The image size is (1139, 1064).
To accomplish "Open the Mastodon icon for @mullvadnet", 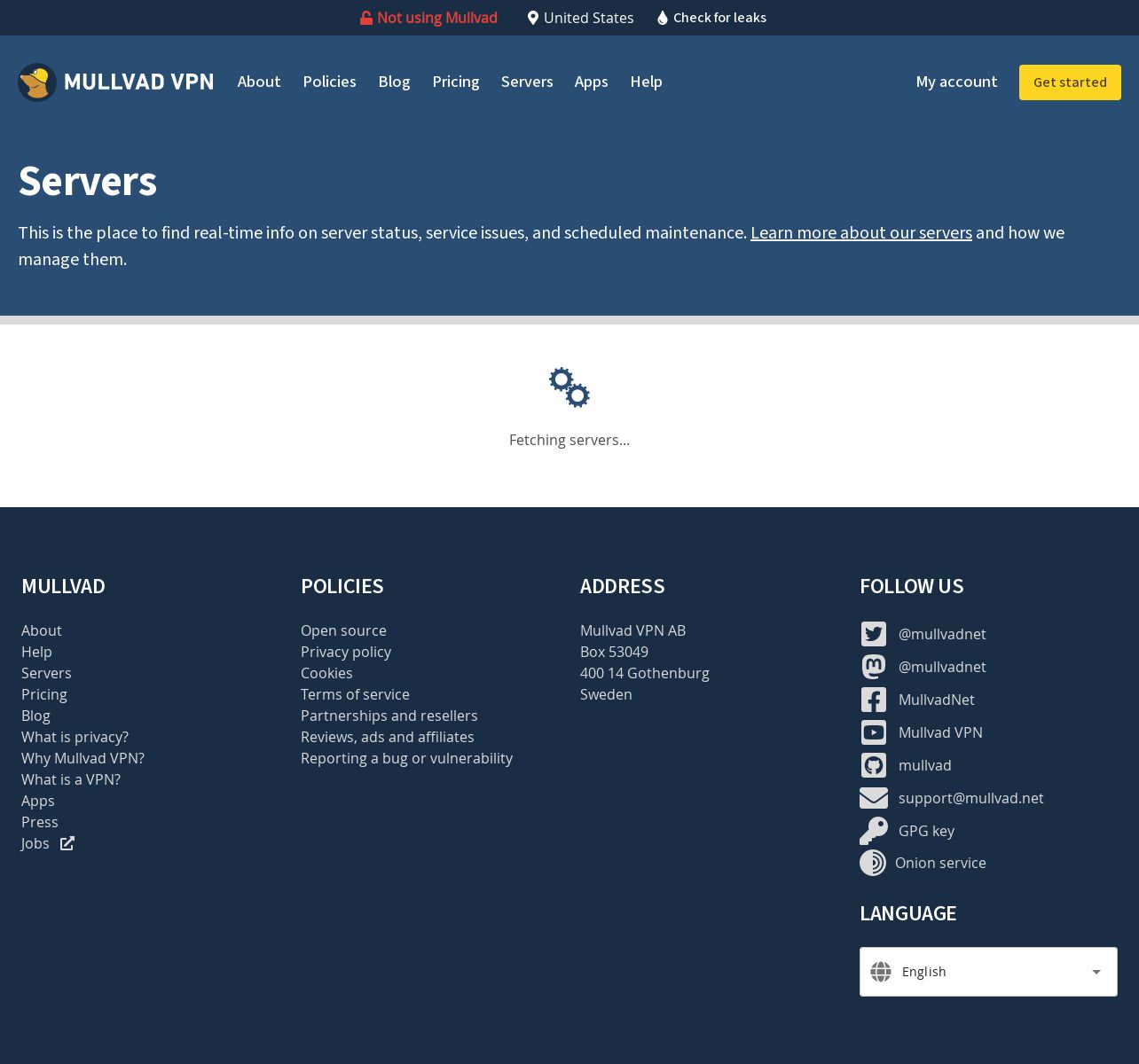I will pyautogui.click(x=874, y=667).
